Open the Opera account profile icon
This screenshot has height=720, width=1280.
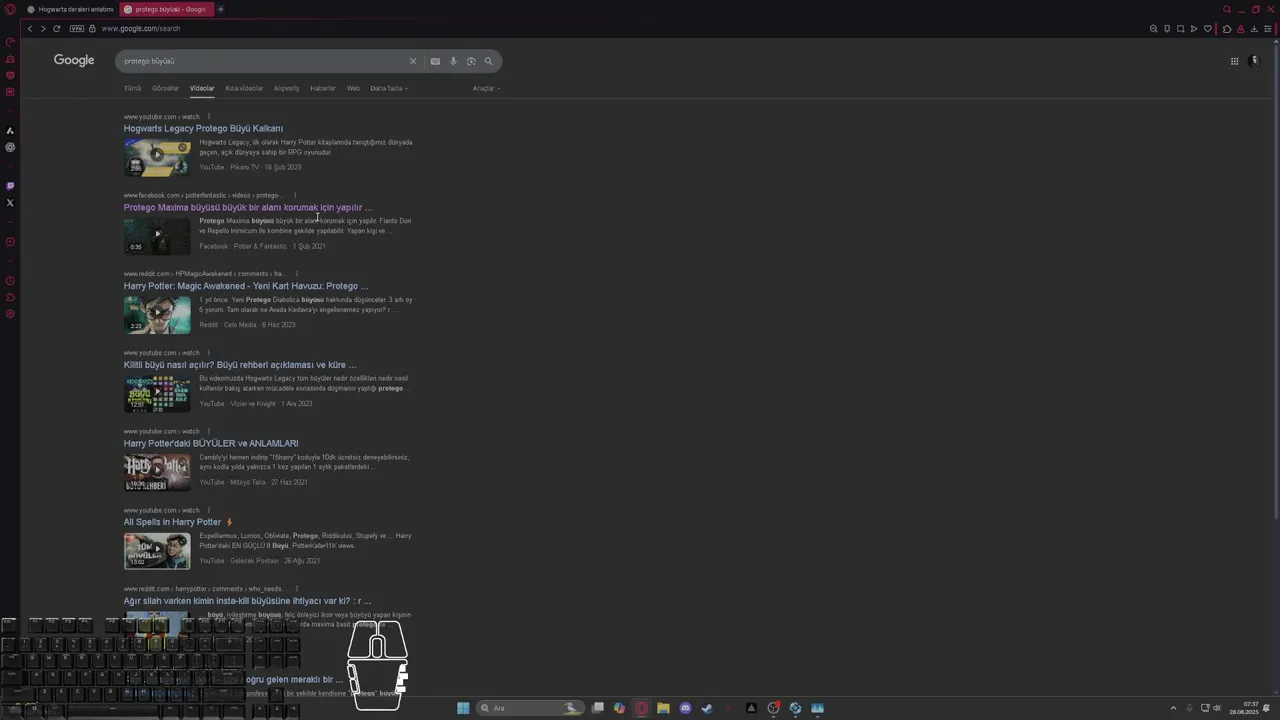[1241, 29]
